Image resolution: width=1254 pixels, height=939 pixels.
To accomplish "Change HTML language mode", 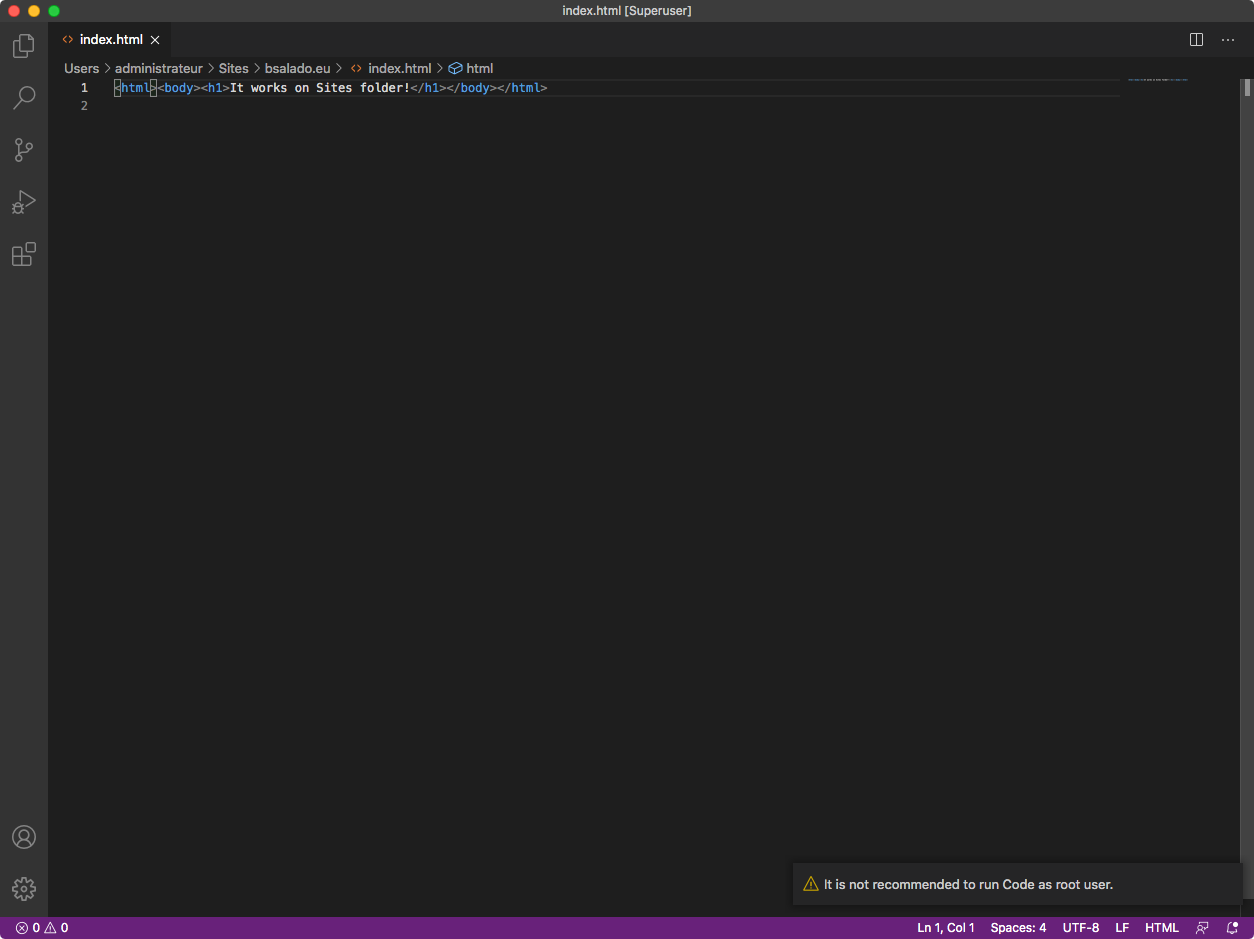I will [x=1161, y=928].
